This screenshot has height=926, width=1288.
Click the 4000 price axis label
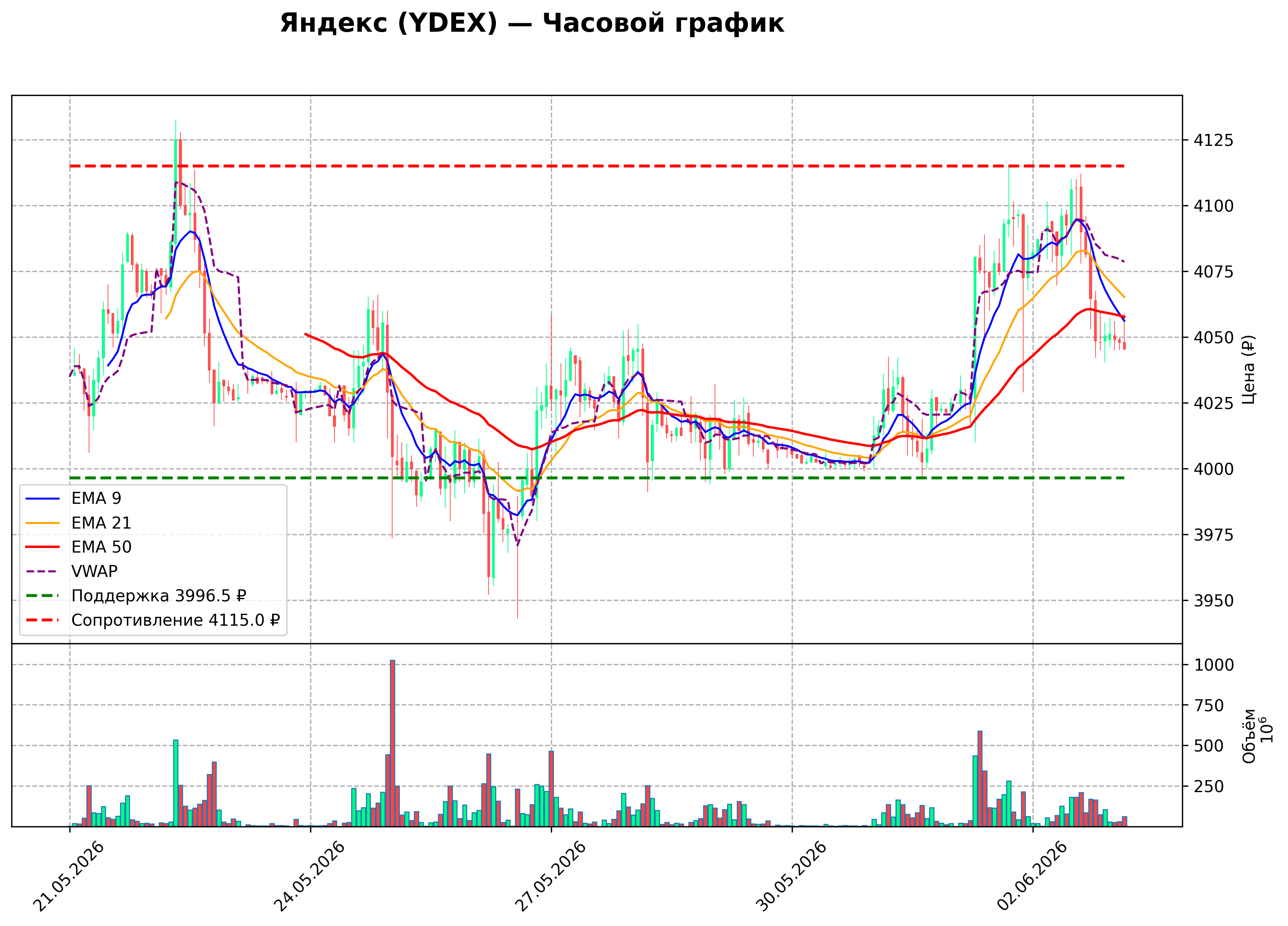(x=1214, y=469)
